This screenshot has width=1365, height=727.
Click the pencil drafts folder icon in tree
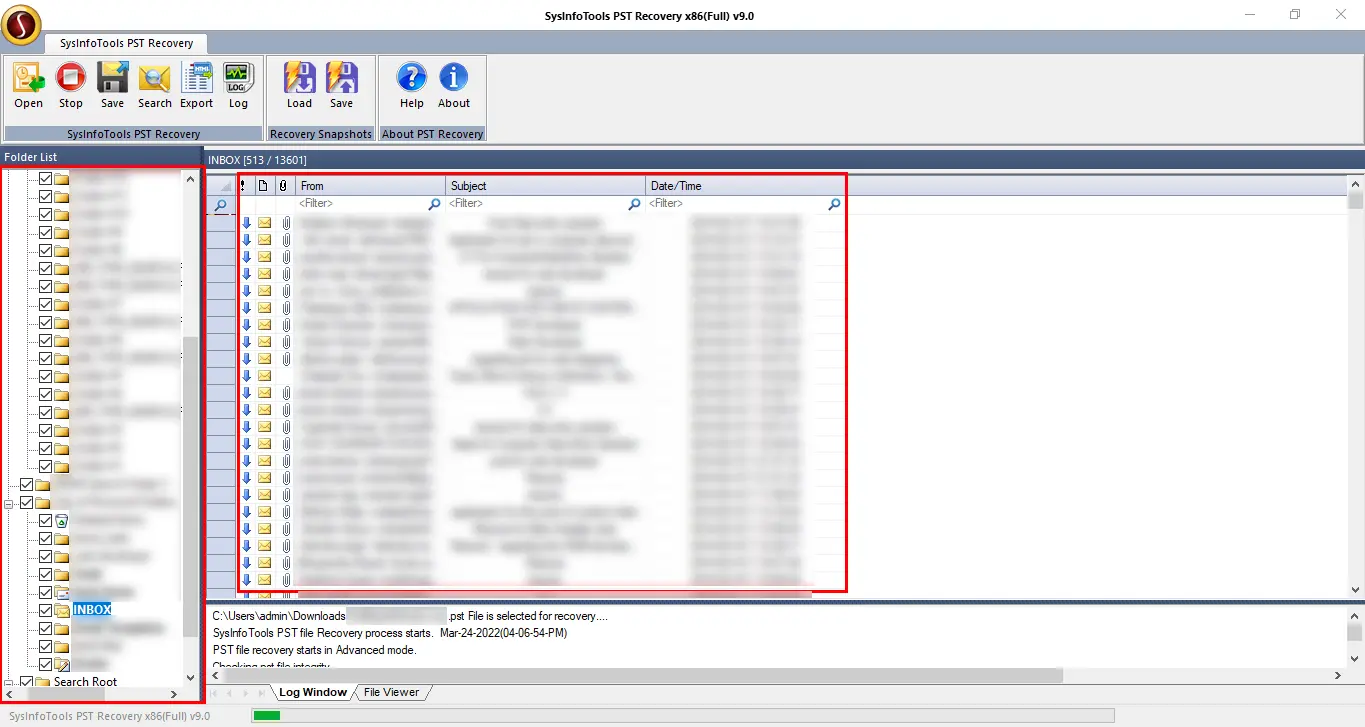[x=62, y=664]
